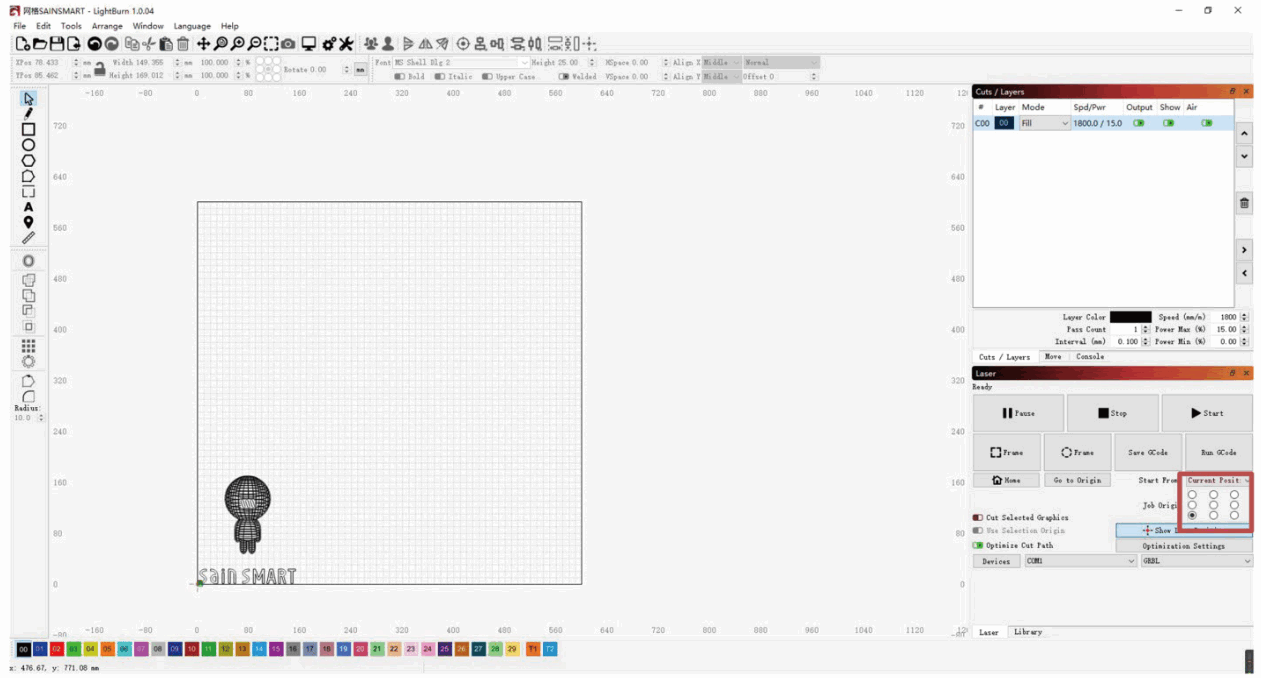Screen dimensions: 1261x678
Task: Select the center Job Origin radio button
Action: coord(1213,505)
